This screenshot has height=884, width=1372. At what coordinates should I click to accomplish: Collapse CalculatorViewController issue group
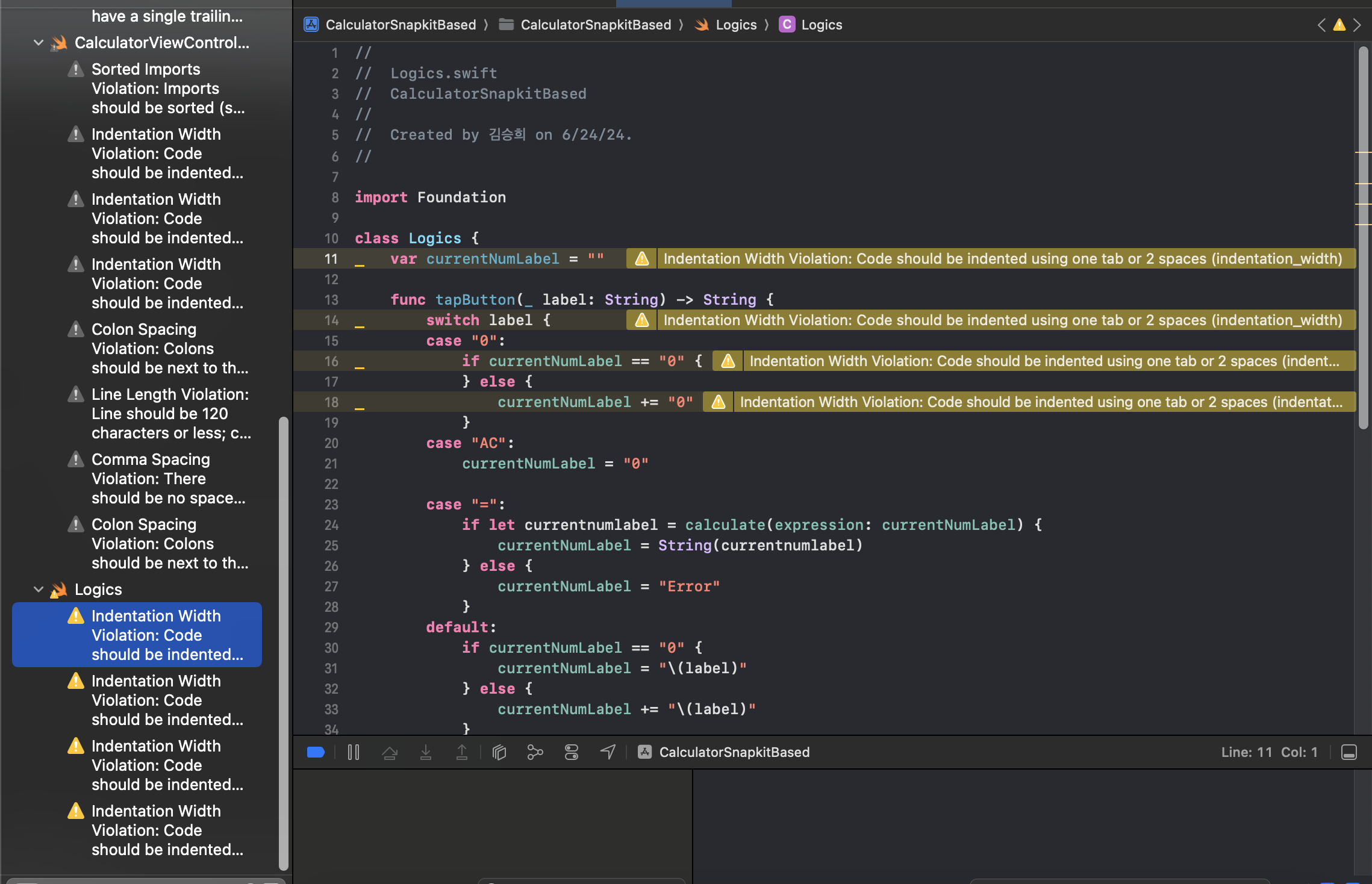(x=39, y=43)
